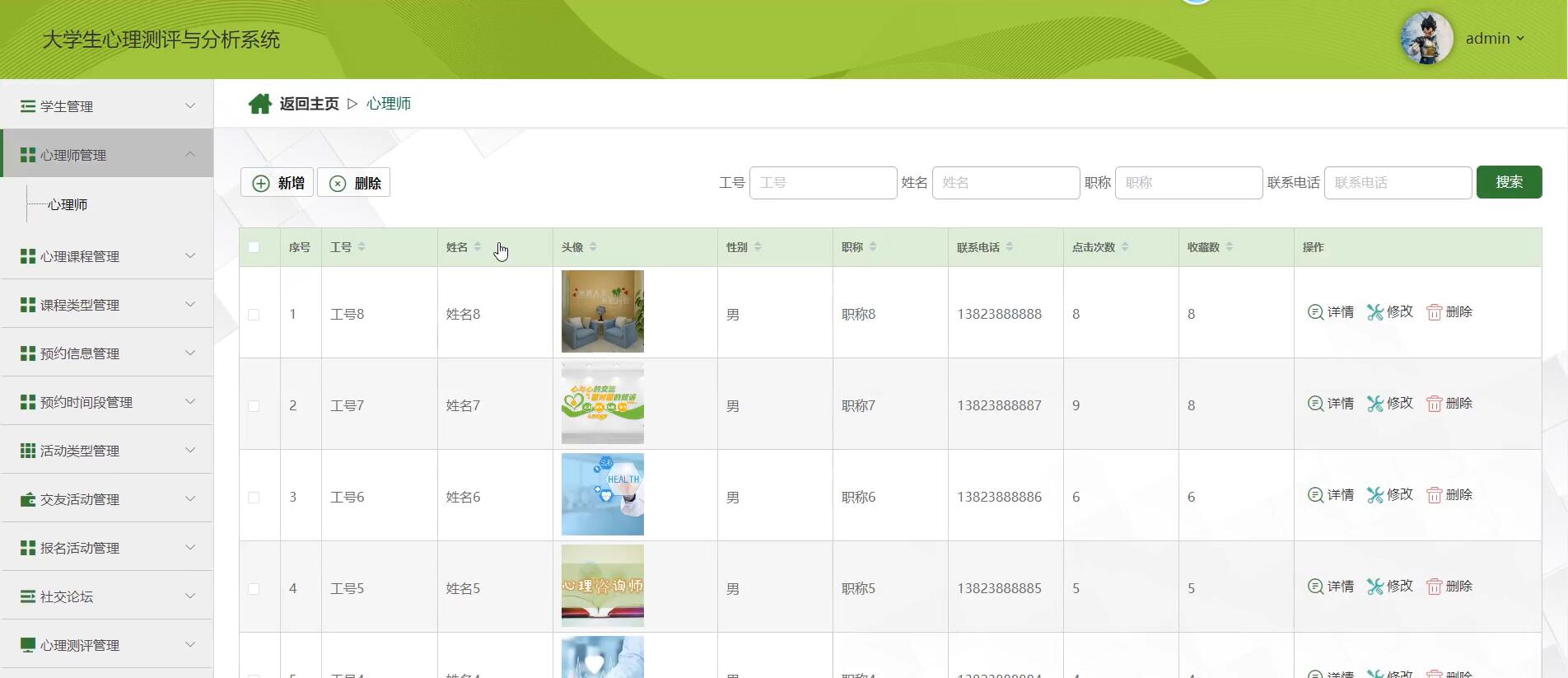Image resolution: width=1568 pixels, height=678 pixels.
Task: Click the 详情 magnifier icon for 工号5
Action: pyautogui.click(x=1315, y=586)
